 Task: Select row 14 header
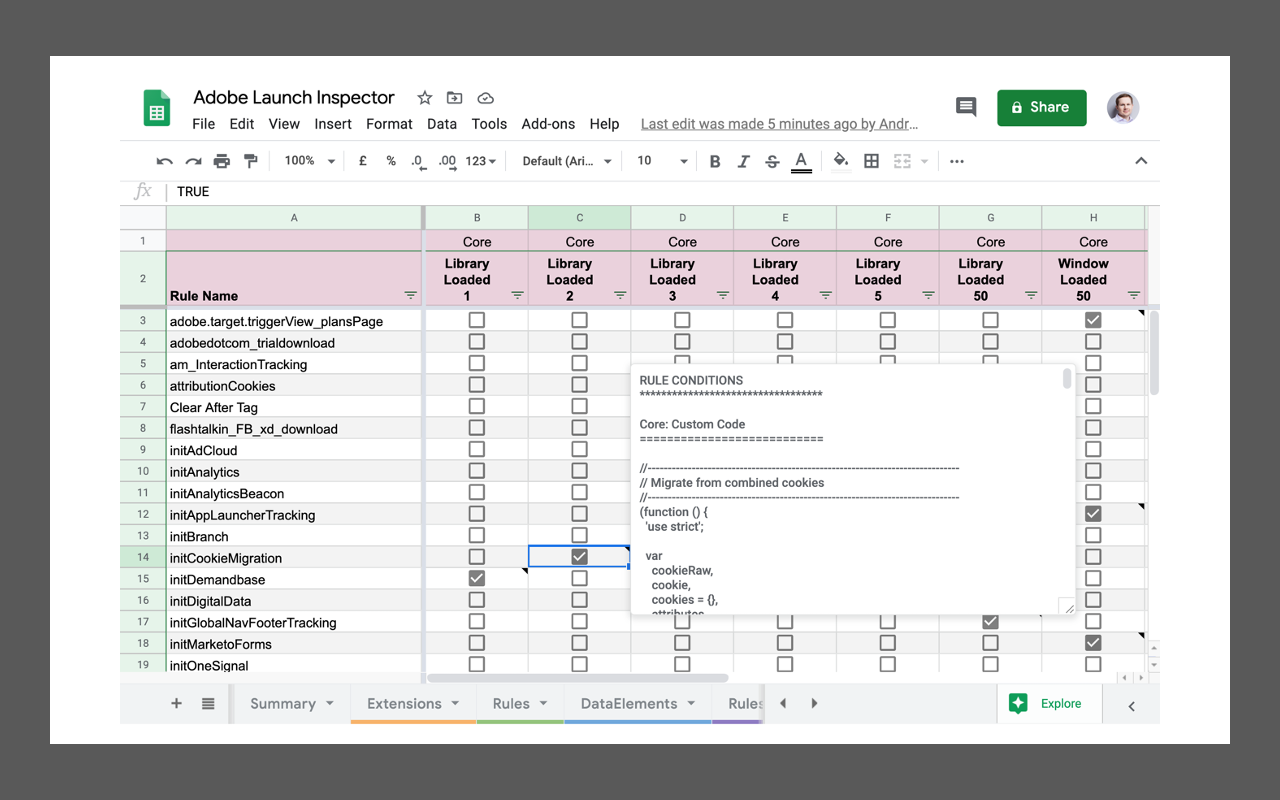point(143,557)
